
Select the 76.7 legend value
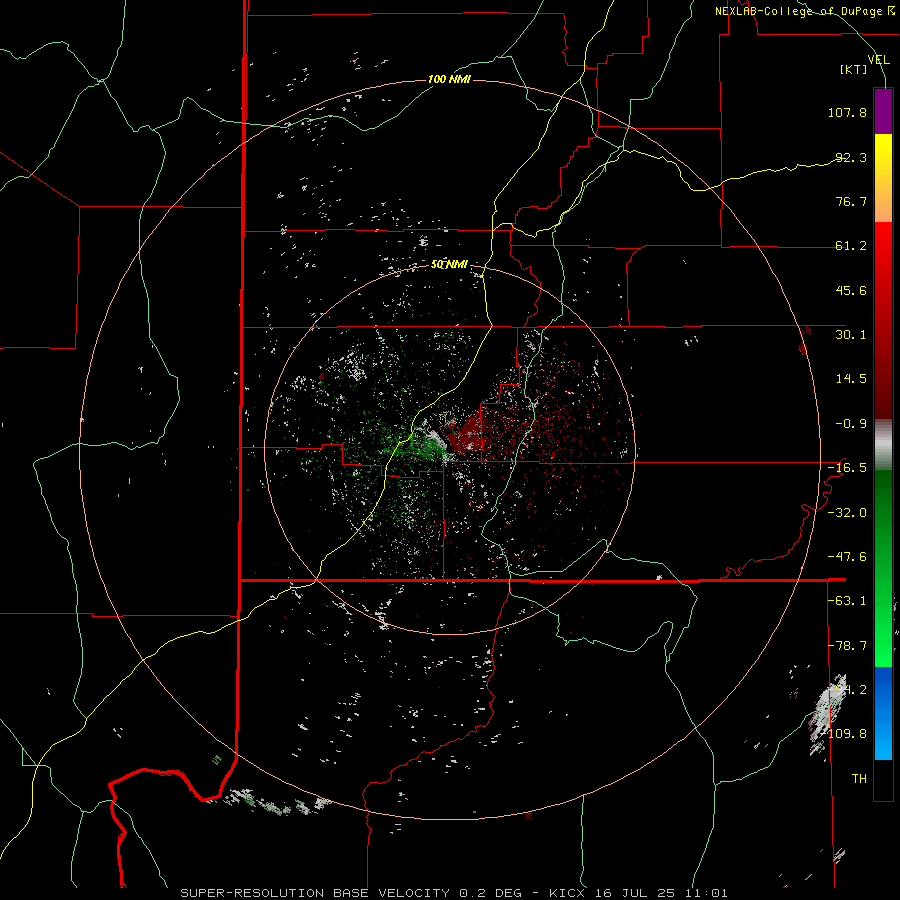(x=851, y=201)
